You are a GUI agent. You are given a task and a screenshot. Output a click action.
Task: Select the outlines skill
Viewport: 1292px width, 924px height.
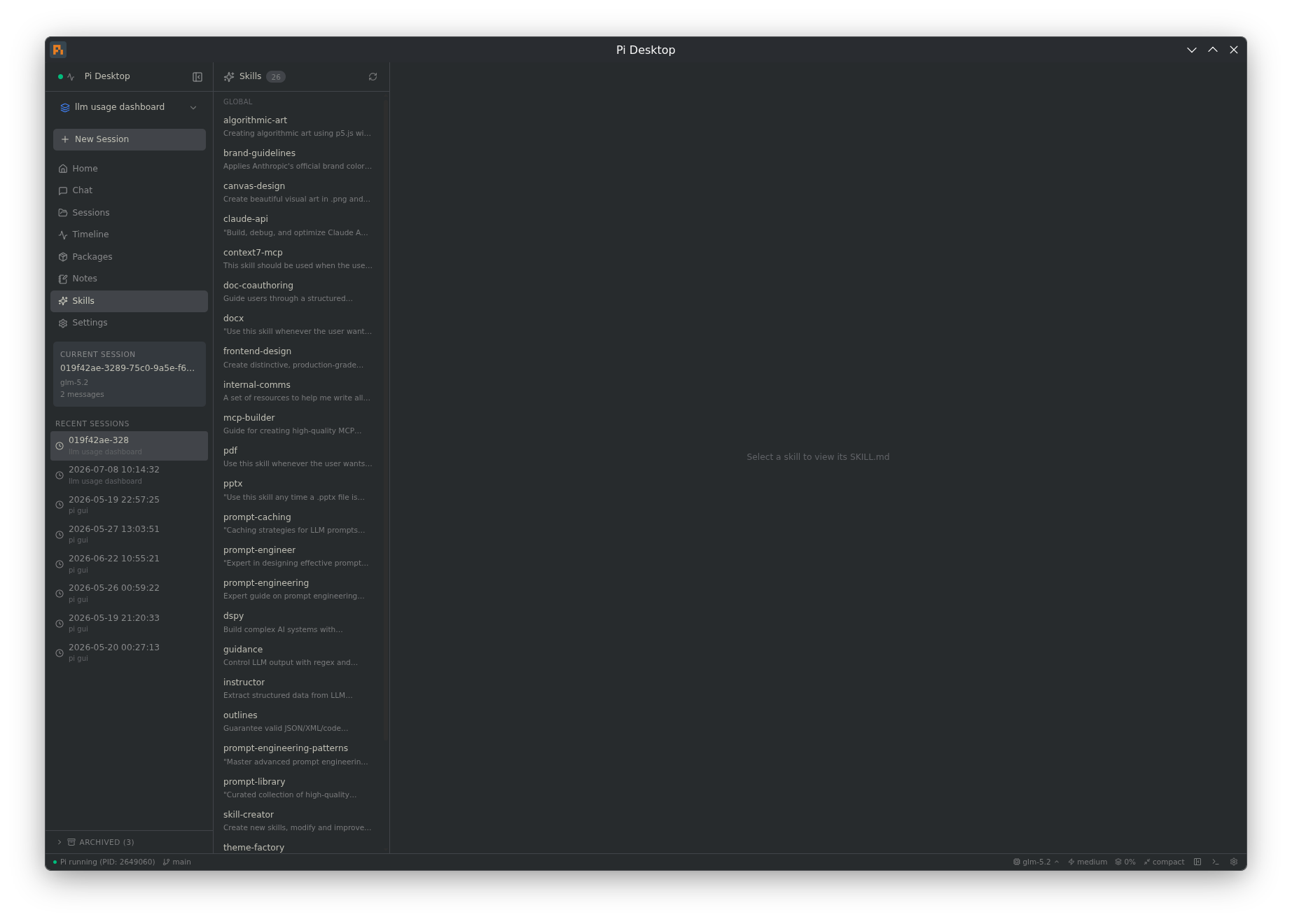pyautogui.click(x=299, y=722)
